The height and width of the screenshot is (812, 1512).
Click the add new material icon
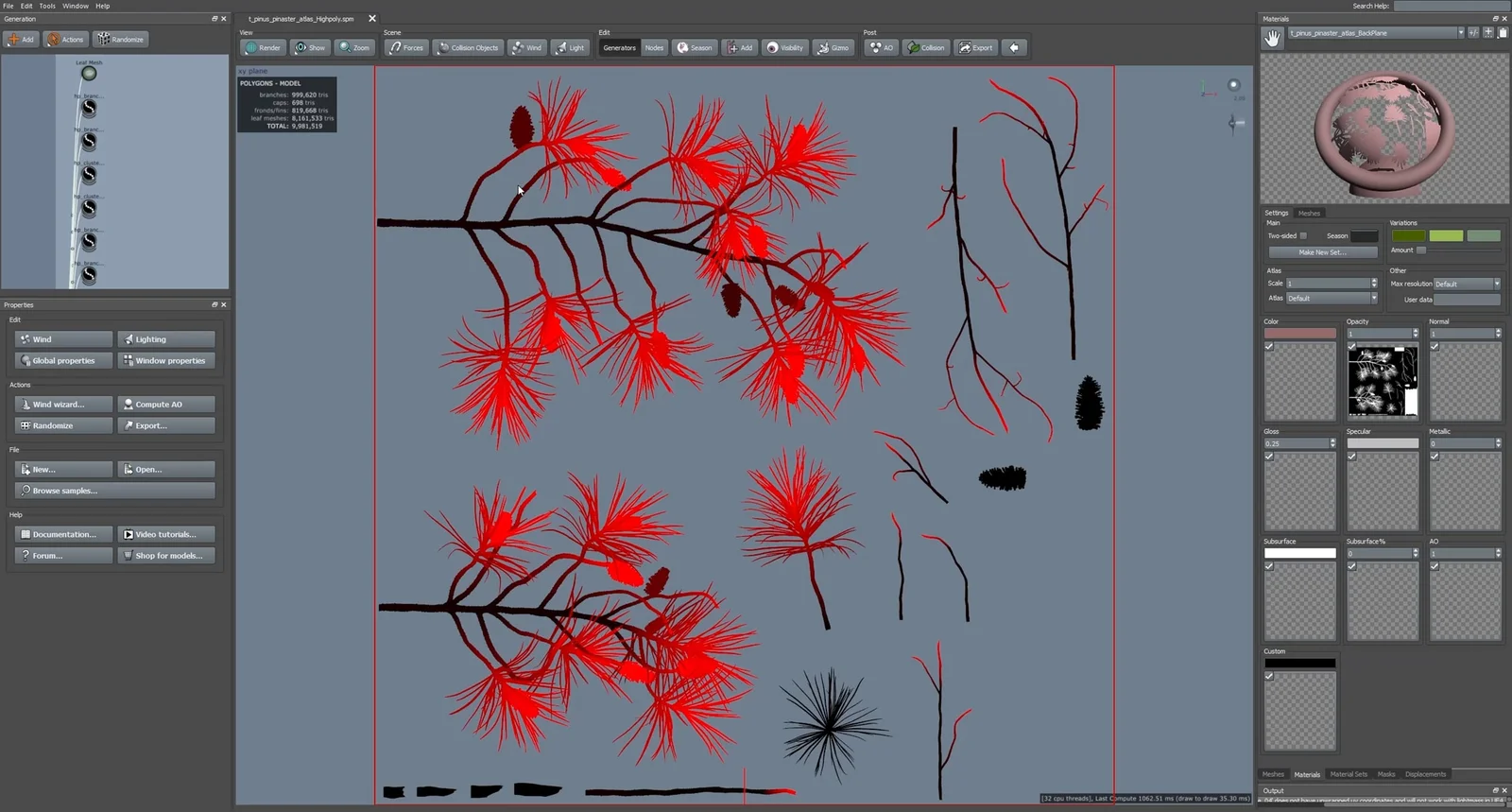click(1488, 32)
